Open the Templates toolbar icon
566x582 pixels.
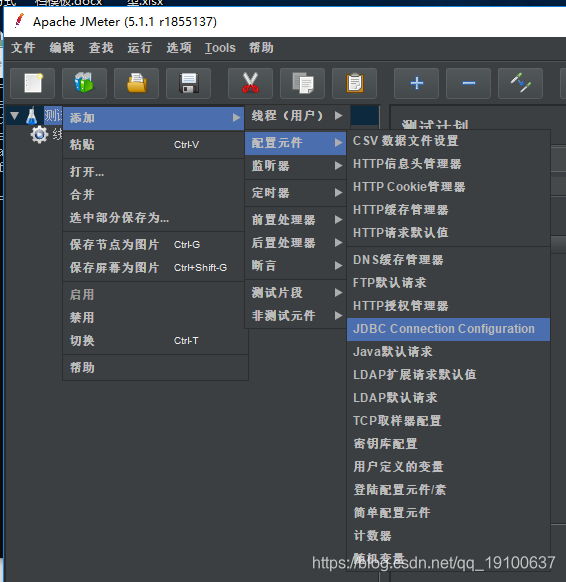tap(85, 83)
